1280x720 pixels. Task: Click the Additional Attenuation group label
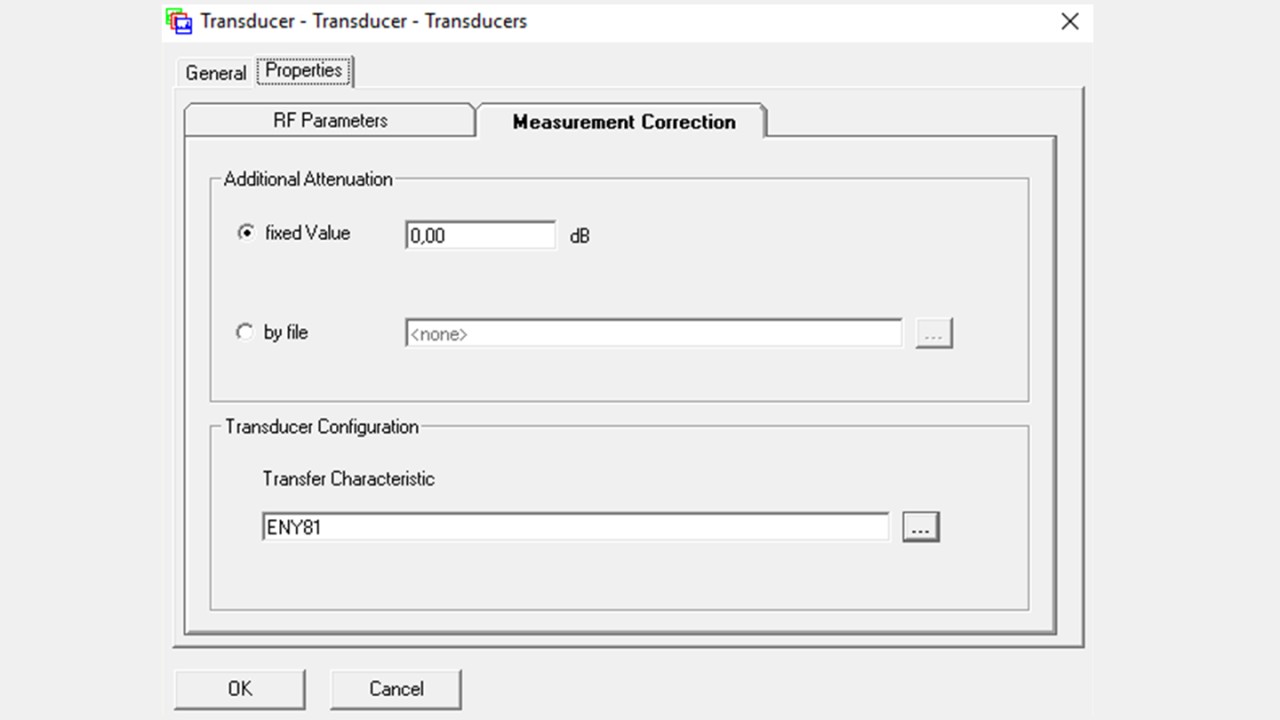click(x=308, y=179)
